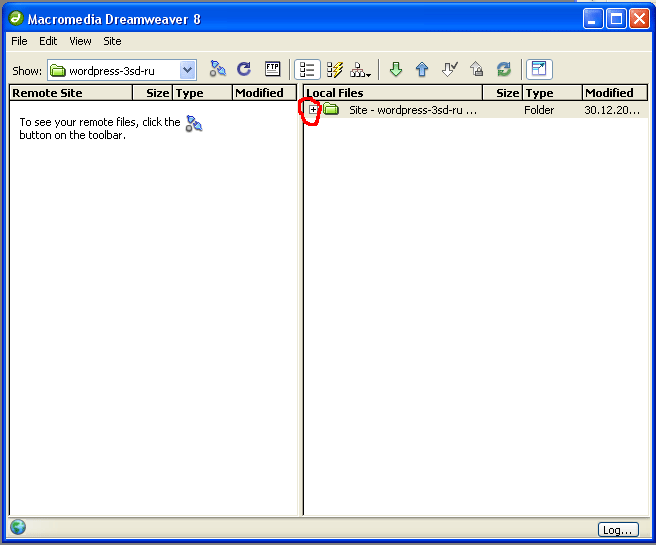Viewport: 656px width, 545px height.
Task: Sort remote pane by Modified header
Action: point(264,93)
